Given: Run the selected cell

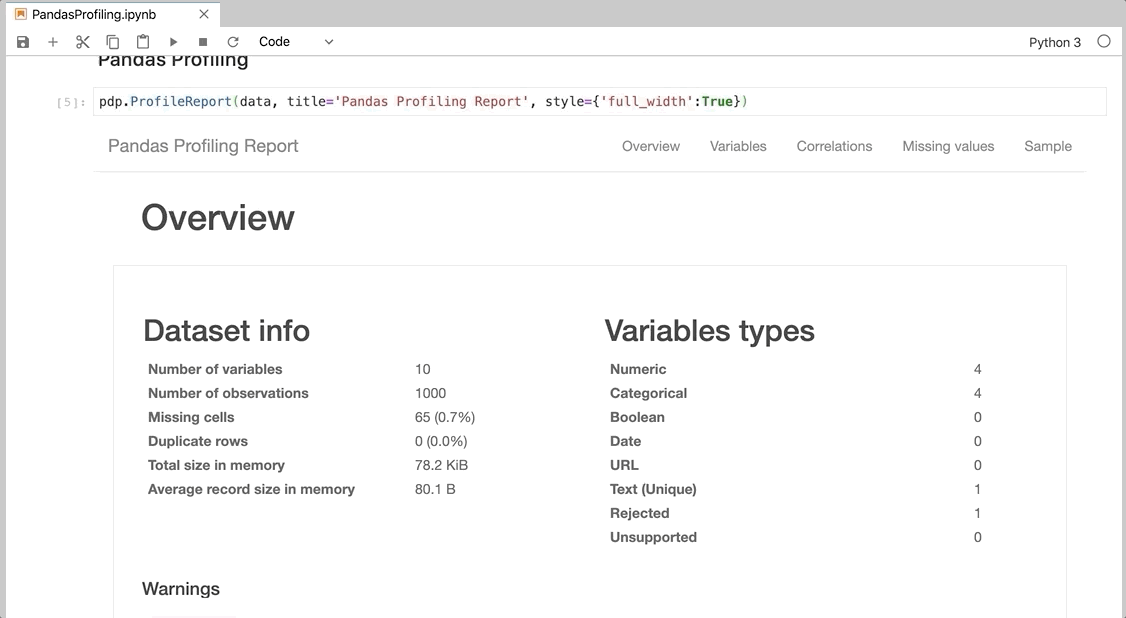Looking at the screenshot, I should coord(173,42).
